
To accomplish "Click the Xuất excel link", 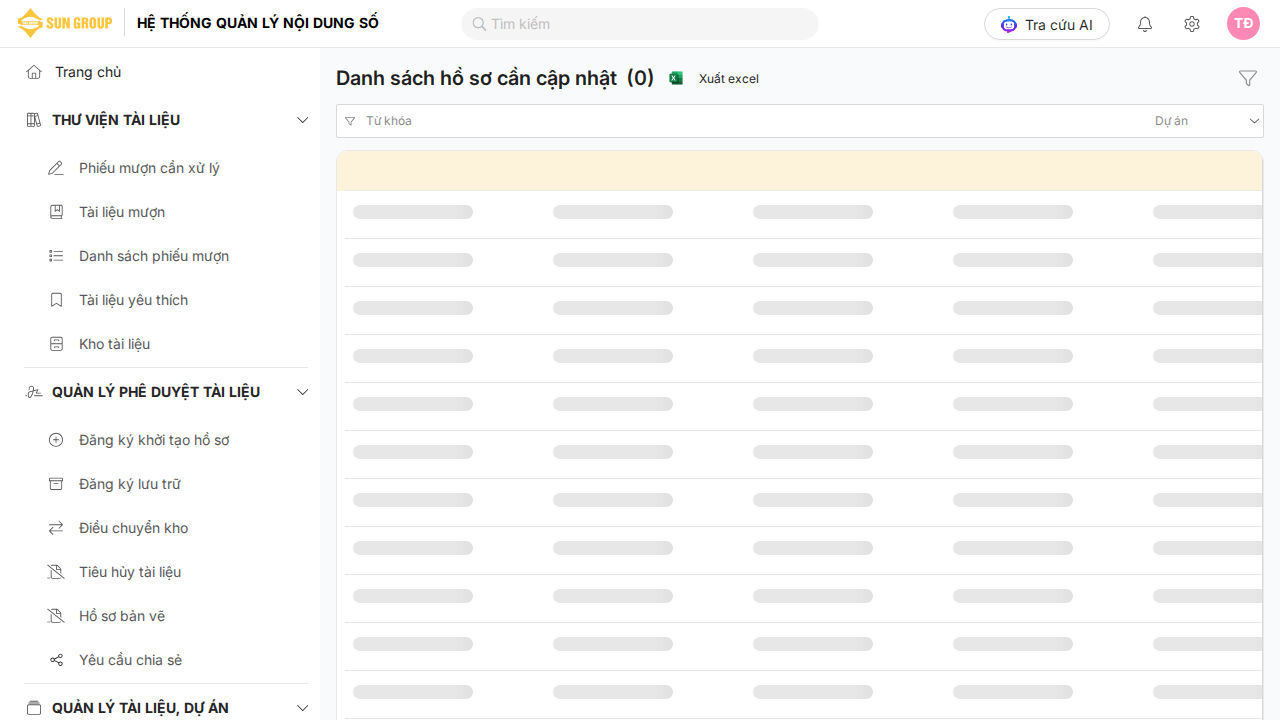I will pos(728,79).
